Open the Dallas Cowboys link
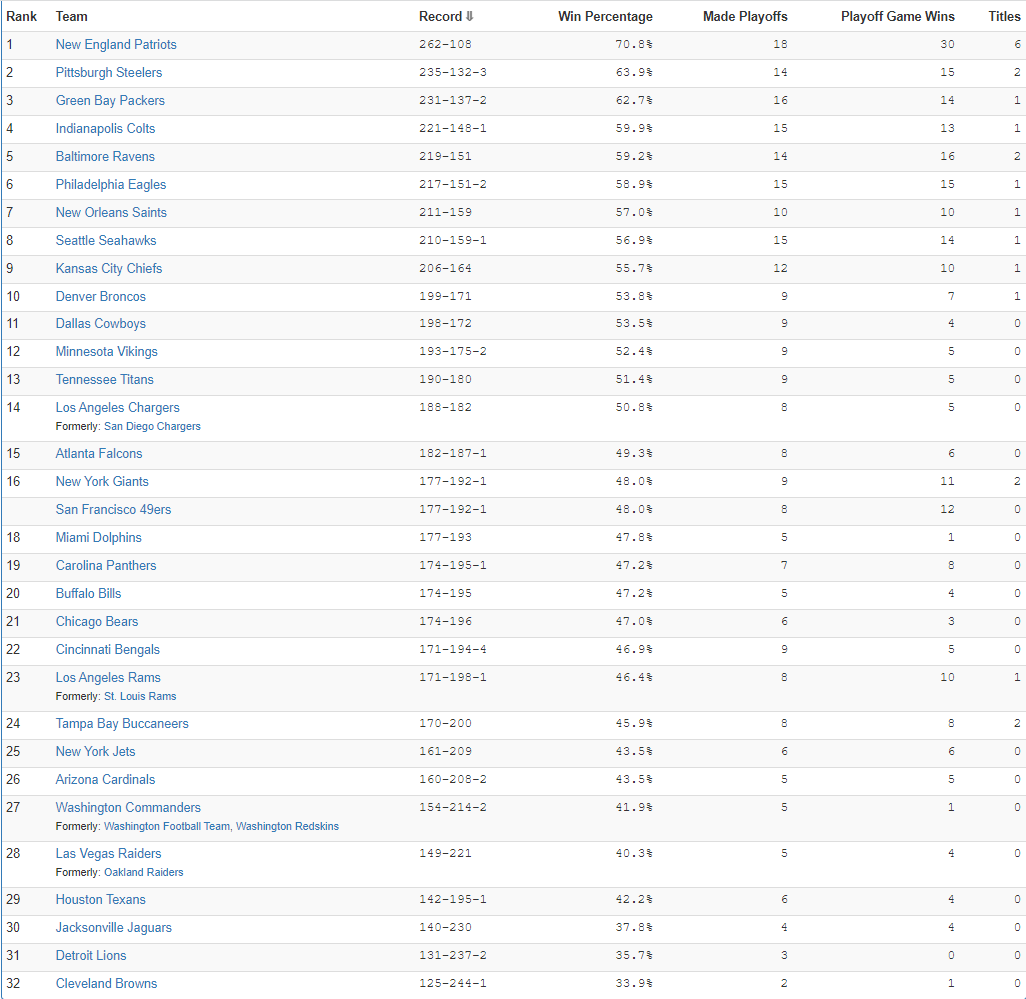1026x999 pixels. pyautogui.click(x=101, y=324)
